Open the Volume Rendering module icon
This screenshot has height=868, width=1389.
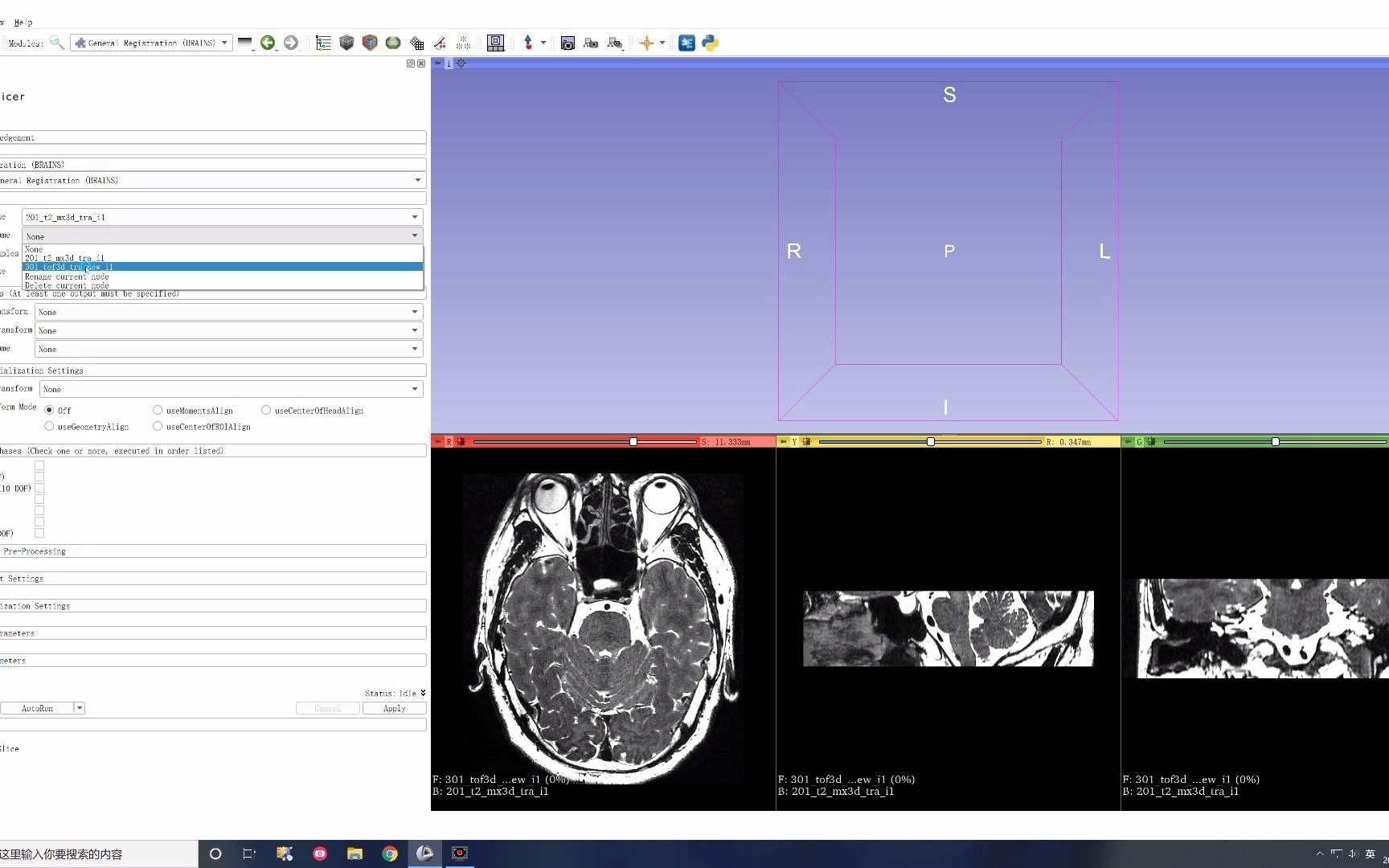pos(370,43)
